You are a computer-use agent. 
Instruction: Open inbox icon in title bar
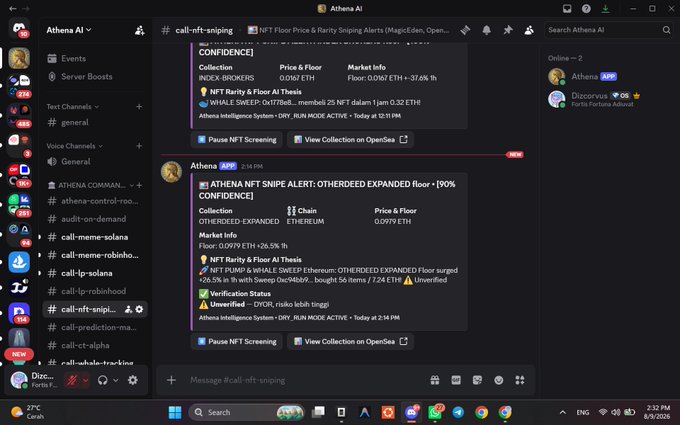coord(567,8)
